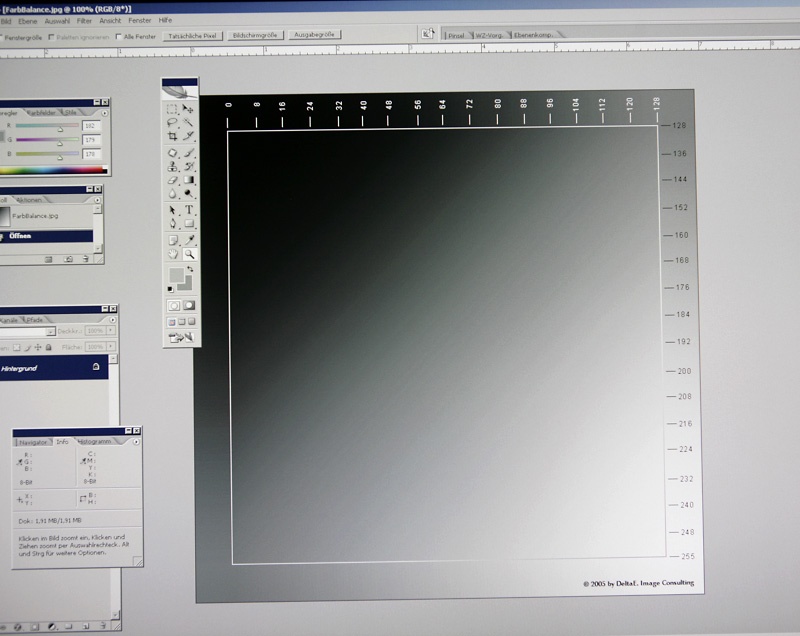800x636 pixels.
Task: Toggle the 'Paletten ignorieren' checkbox
Action: click(52, 36)
